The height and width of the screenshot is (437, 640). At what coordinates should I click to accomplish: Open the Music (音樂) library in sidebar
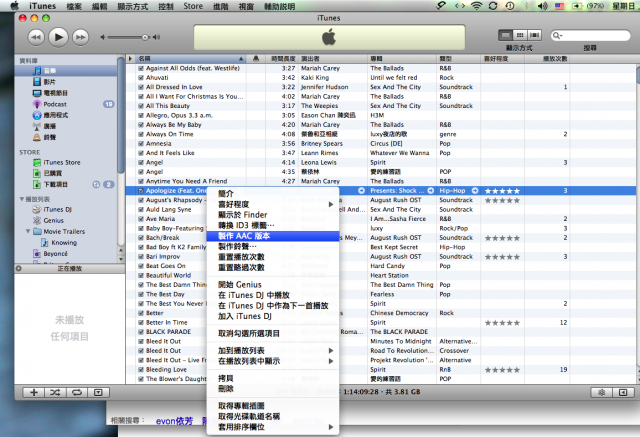point(66,71)
